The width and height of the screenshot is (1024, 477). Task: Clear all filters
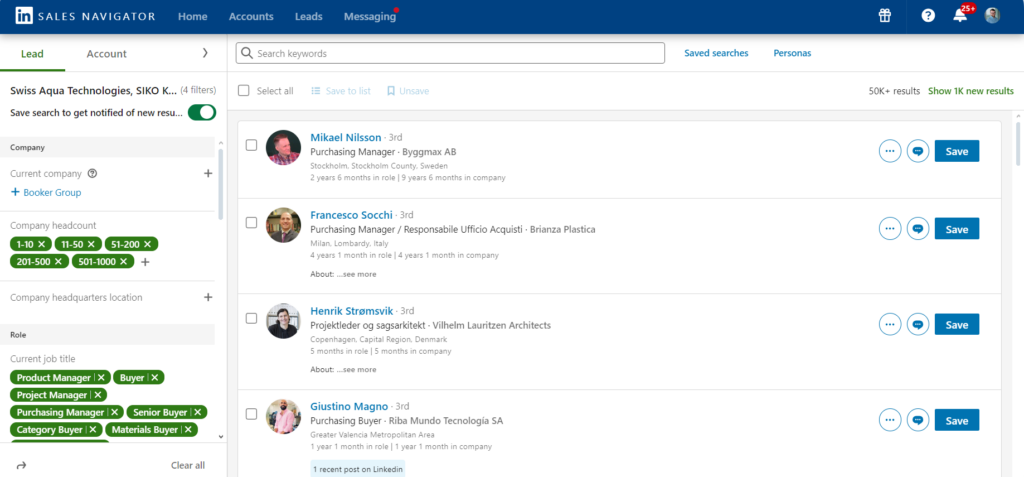(x=188, y=465)
